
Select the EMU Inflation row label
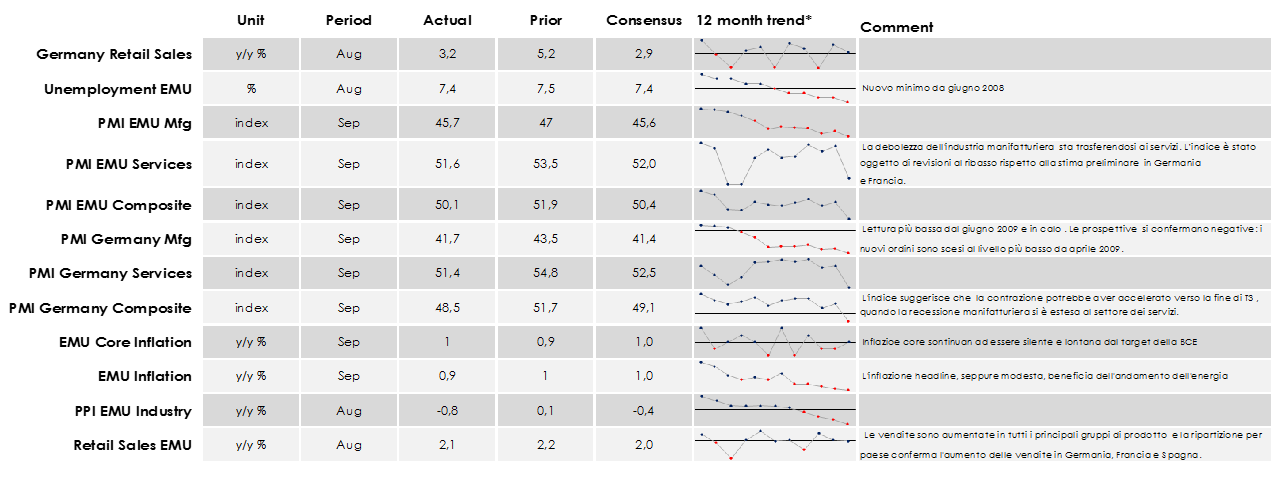click(144, 376)
